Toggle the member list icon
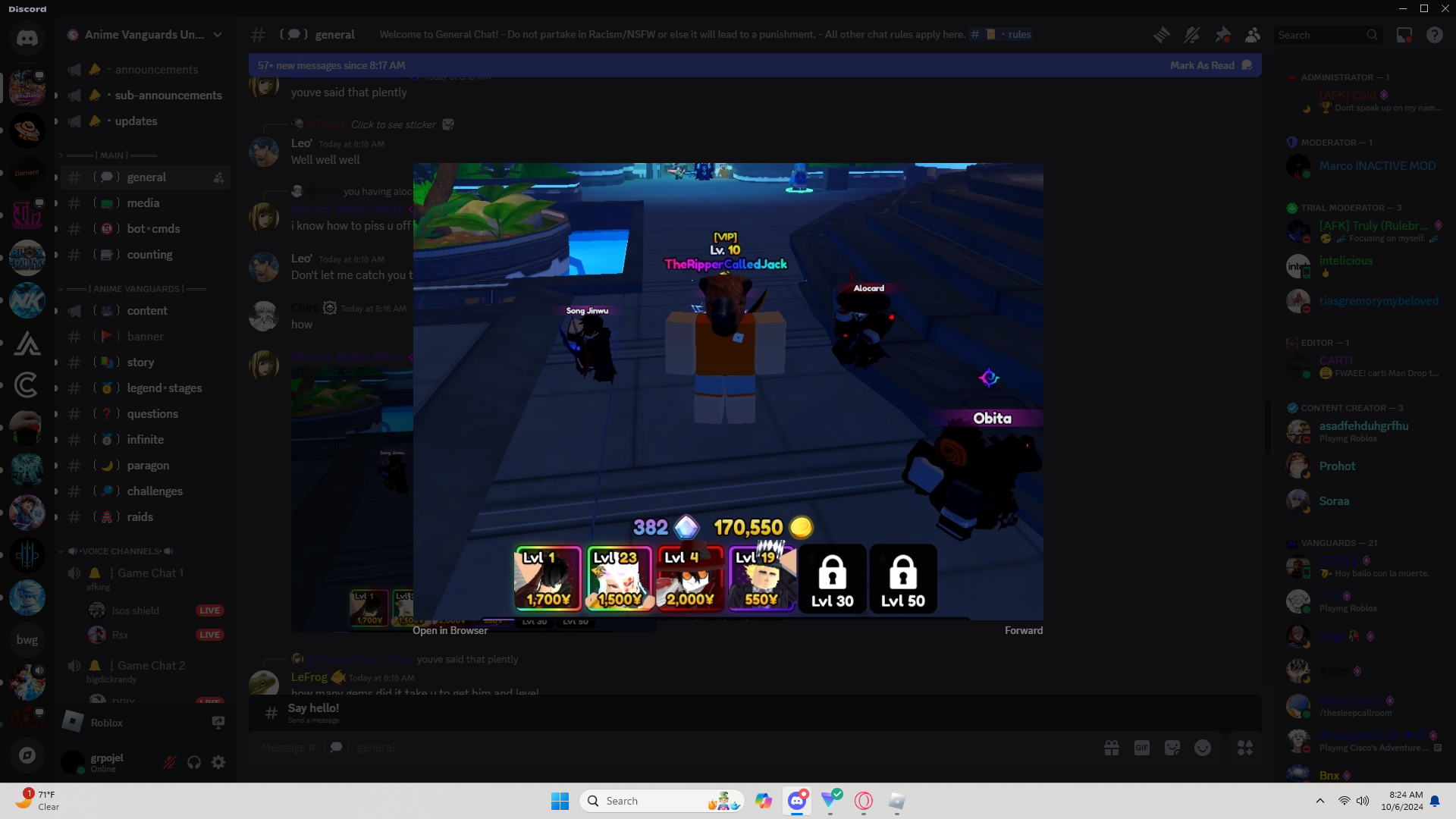The image size is (1456, 819). [1253, 35]
